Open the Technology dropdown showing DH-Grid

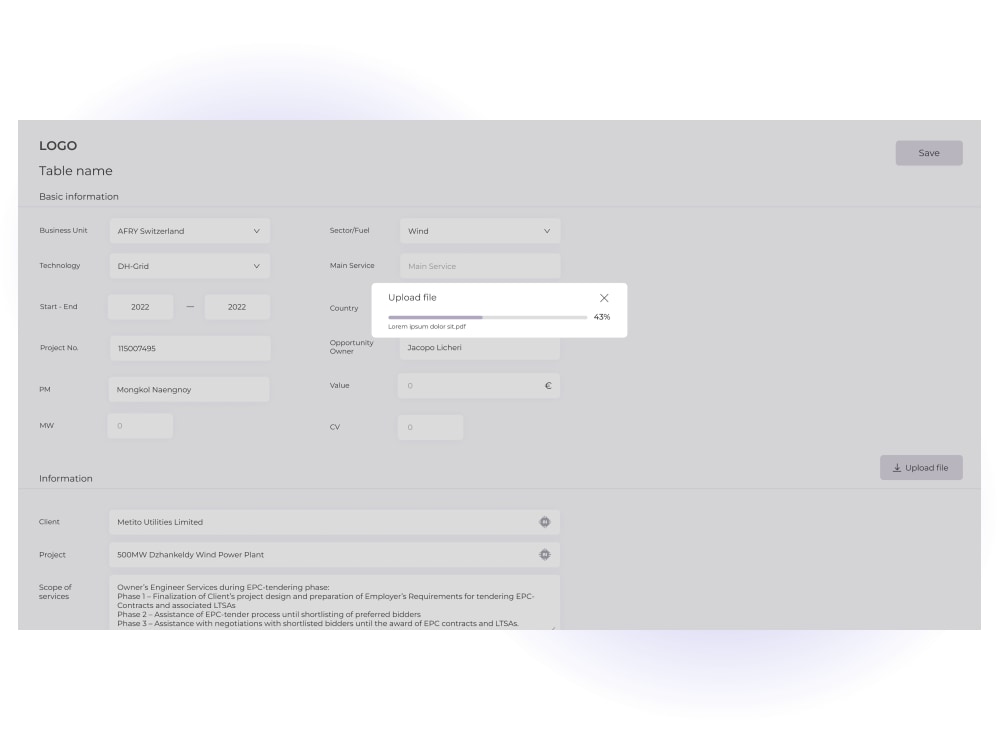pos(190,266)
